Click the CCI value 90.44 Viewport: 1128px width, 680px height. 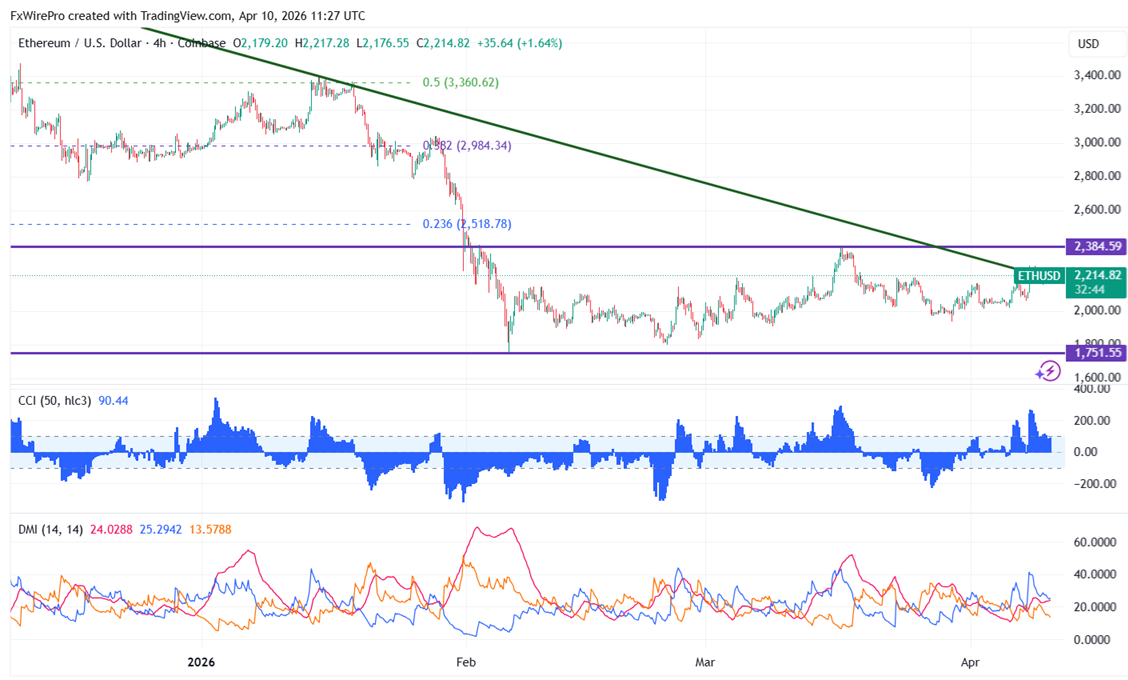point(113,401)
